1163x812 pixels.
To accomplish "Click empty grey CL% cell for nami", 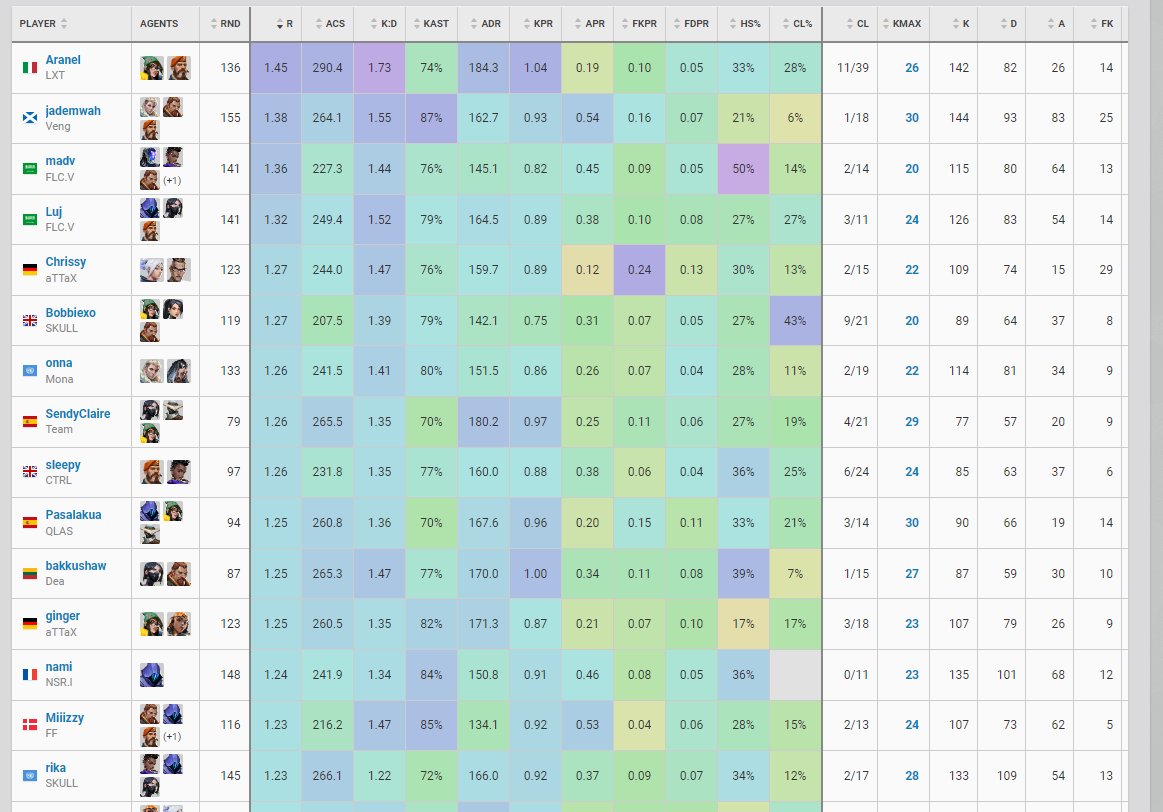I will 795,675.
